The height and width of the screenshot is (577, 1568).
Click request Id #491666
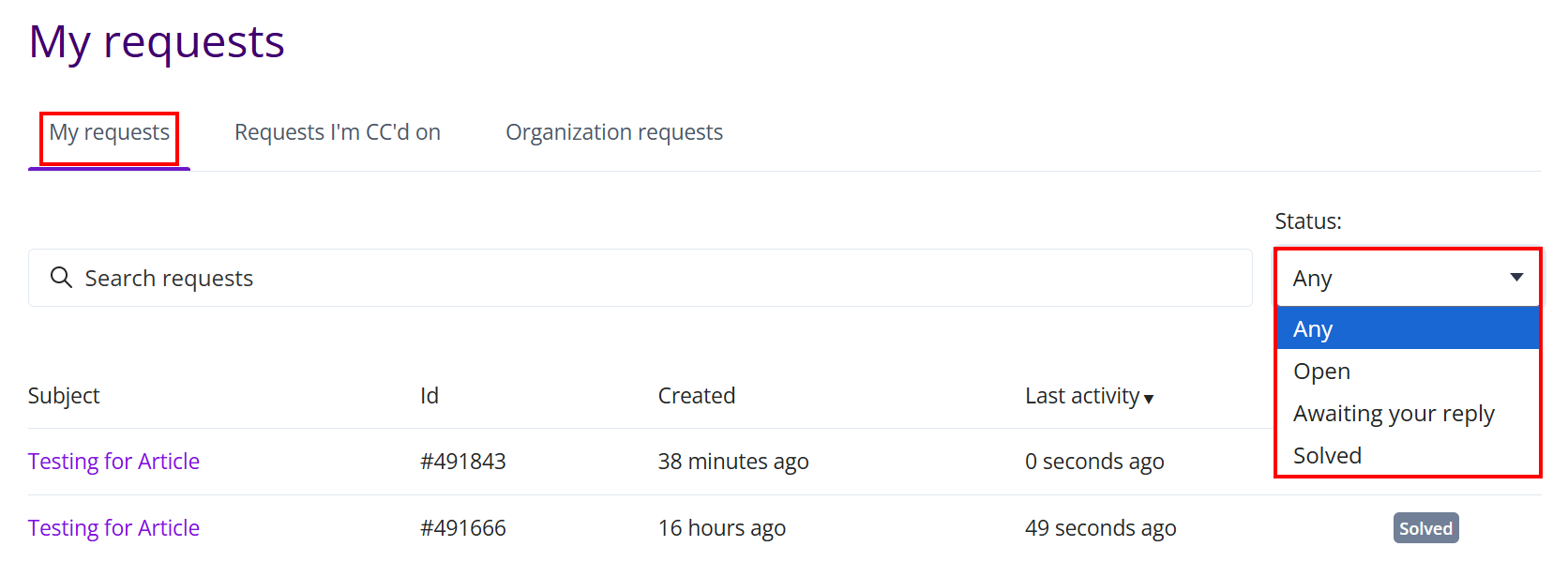click(463, 528)
